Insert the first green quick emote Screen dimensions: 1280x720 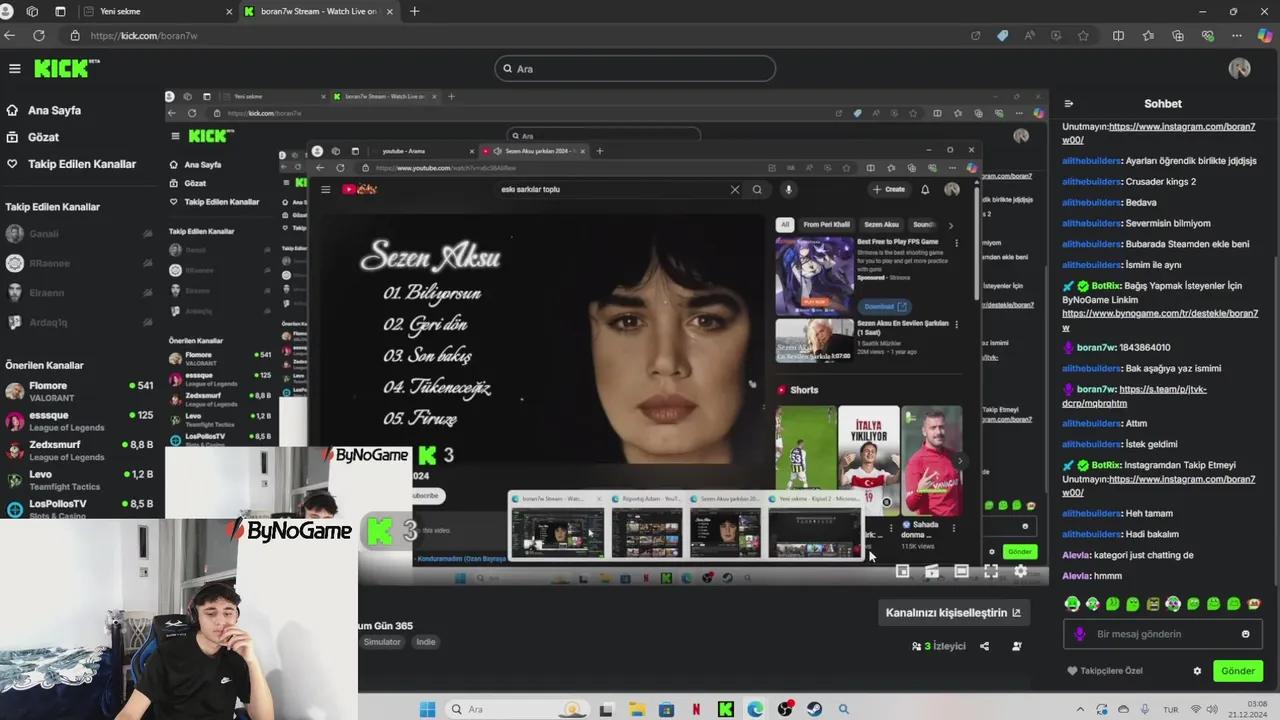tap(1072, 604)
